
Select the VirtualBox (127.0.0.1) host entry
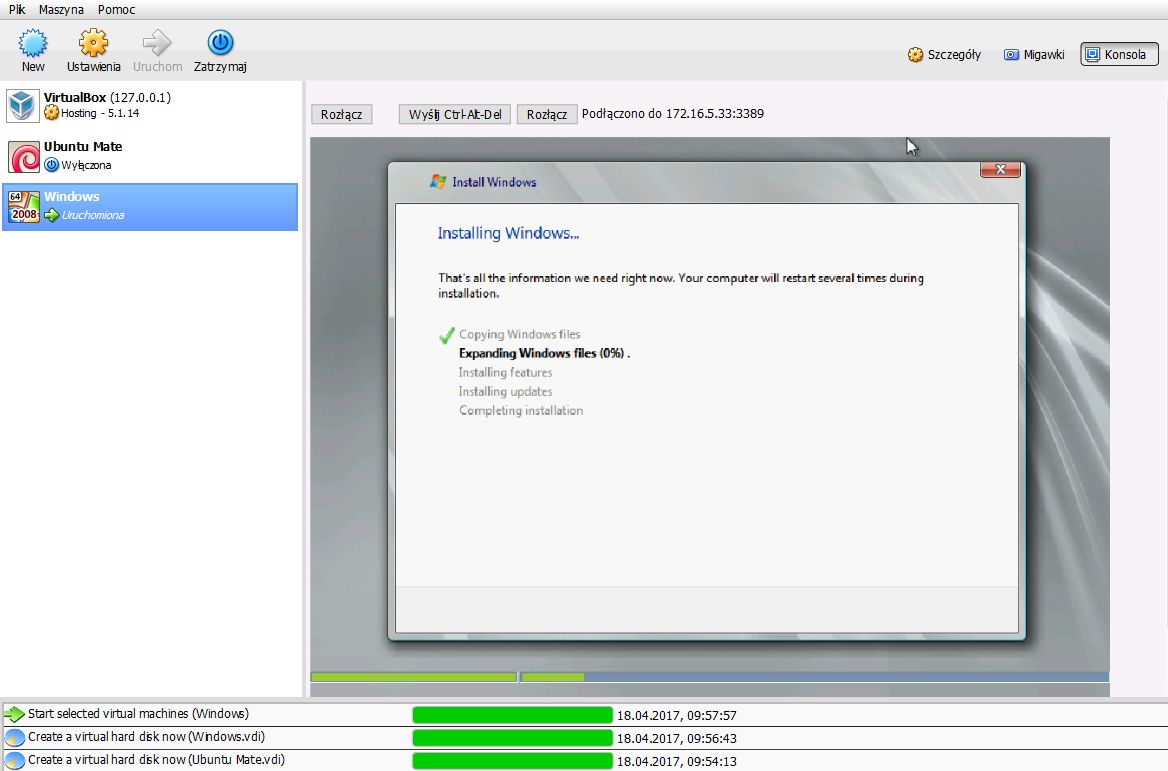pyautogui.click(x=150, y=105)
